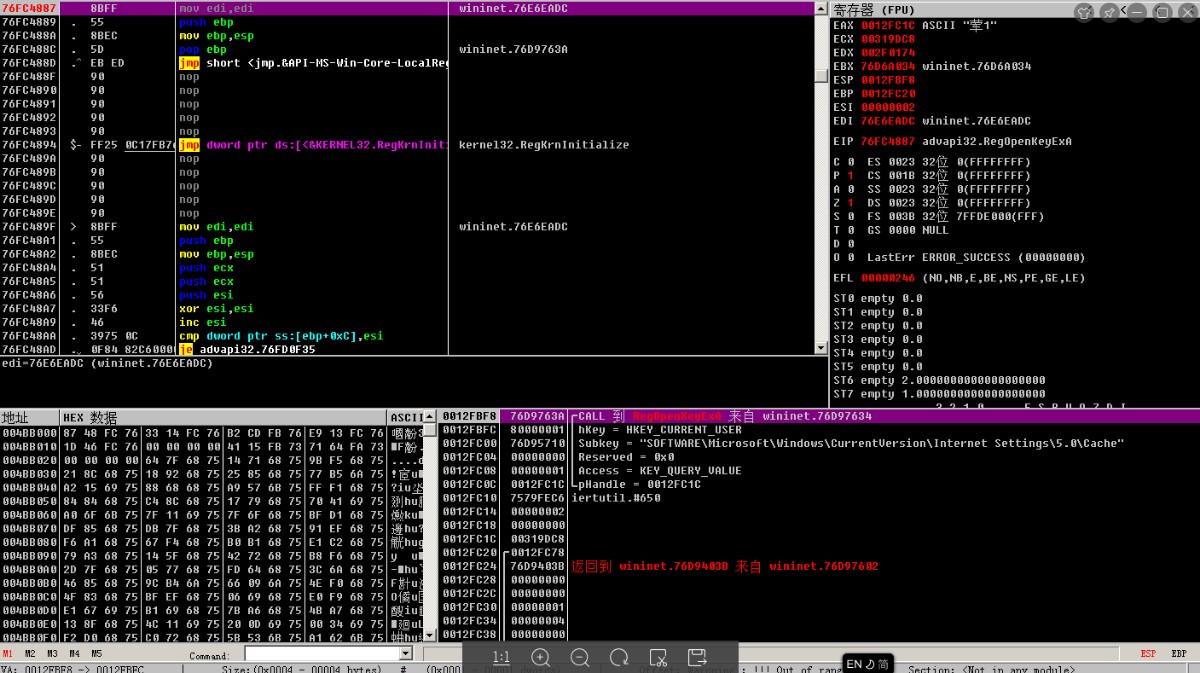Select the ESP register value 0012FBF8
Screen dimensions: 1200x673
888,80
